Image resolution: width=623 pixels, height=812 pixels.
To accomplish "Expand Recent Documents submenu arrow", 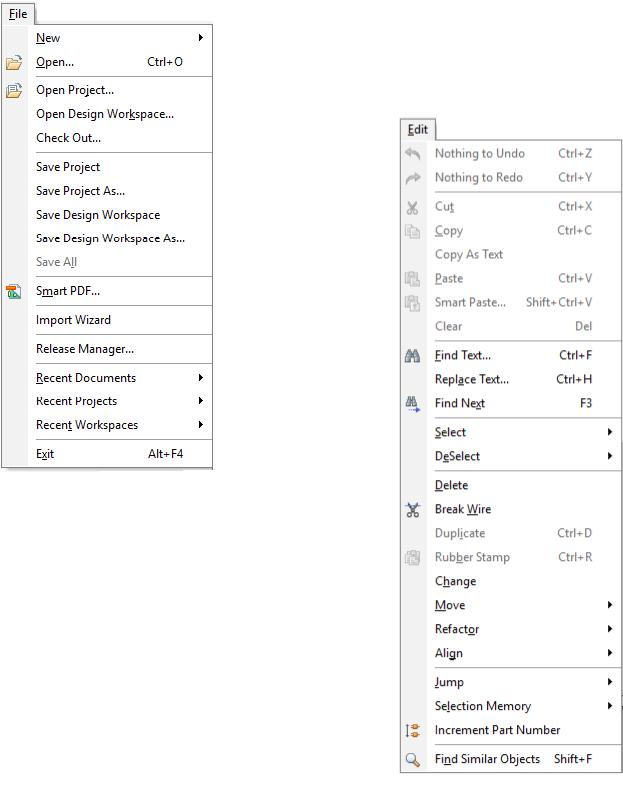I will point(200,378).
